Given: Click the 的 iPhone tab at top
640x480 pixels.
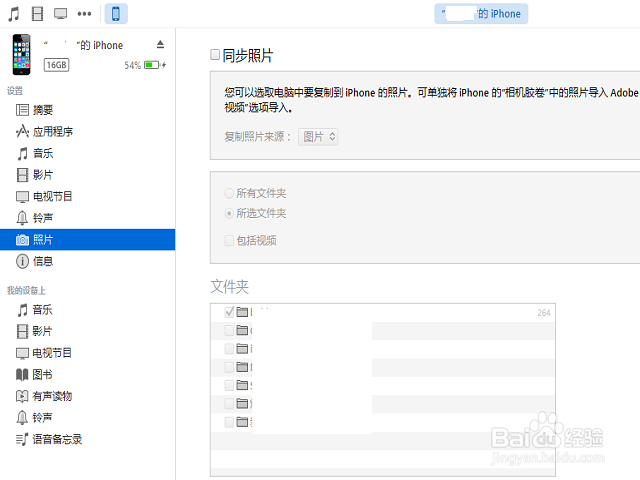Looking at the screenshot, I should [481, 14].
